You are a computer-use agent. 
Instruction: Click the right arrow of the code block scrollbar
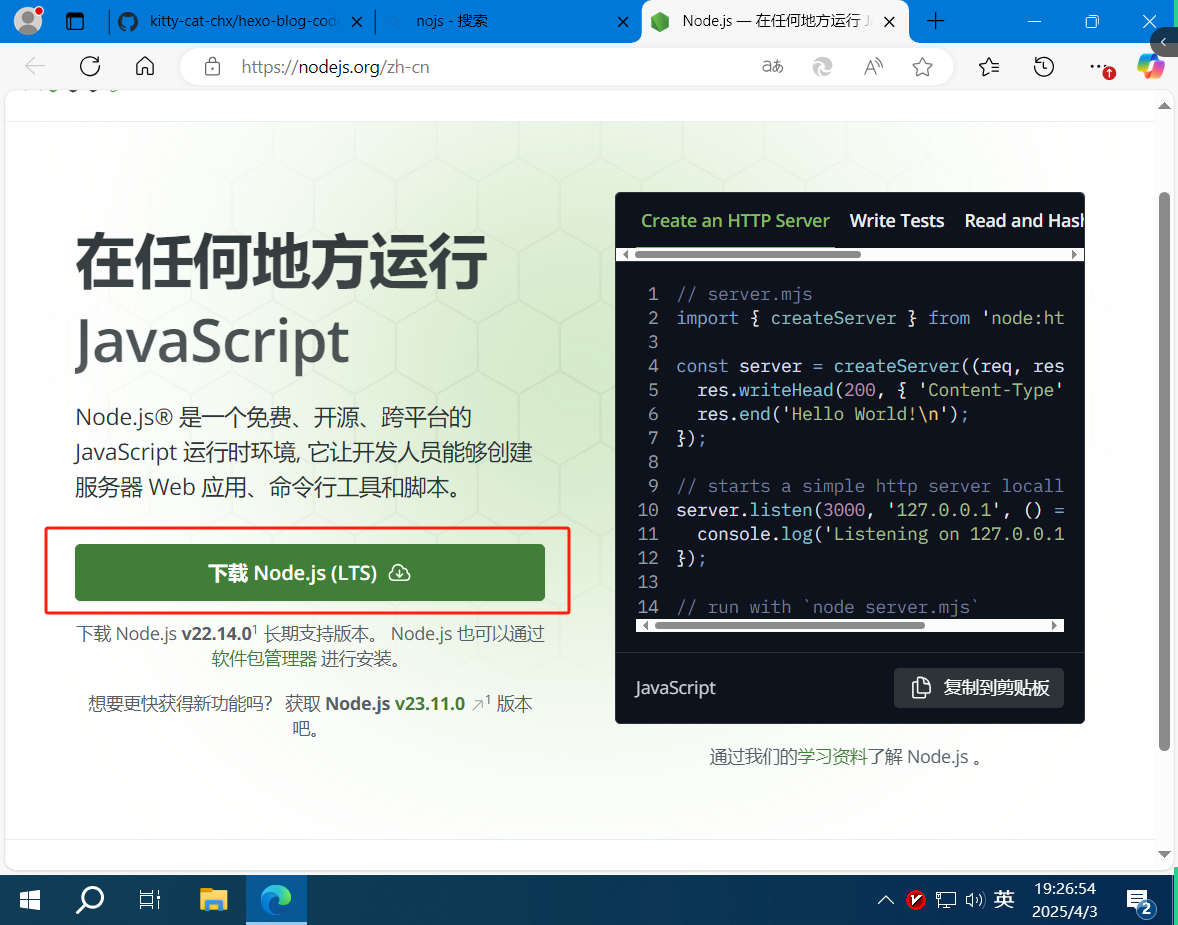pyautogui.click(x=1055, y=625)
